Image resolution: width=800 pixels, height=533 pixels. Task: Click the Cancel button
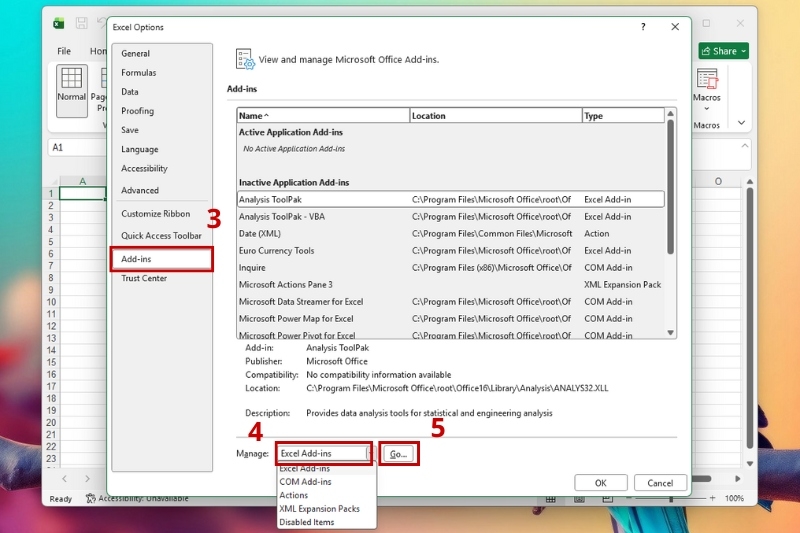coord(660,483)
